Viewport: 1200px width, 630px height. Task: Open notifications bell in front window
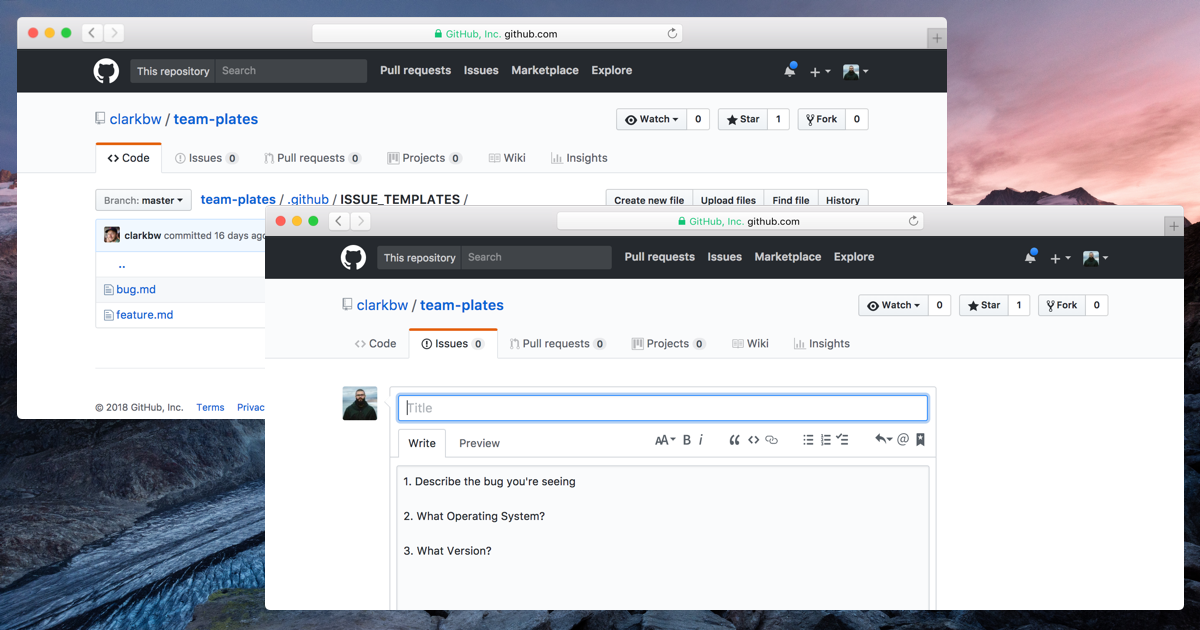(1030, 258)
